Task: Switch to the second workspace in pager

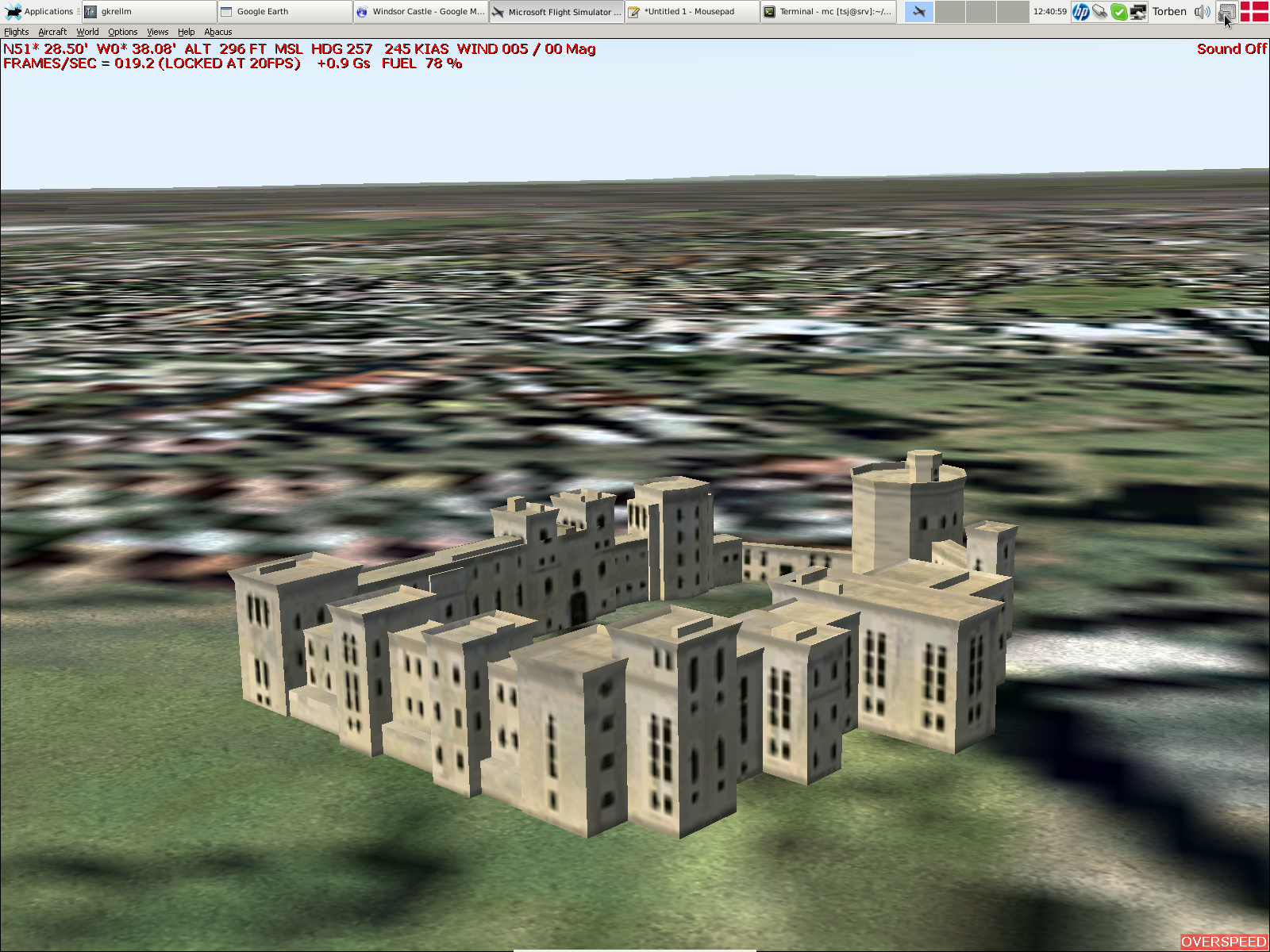Action: (950, 11)
